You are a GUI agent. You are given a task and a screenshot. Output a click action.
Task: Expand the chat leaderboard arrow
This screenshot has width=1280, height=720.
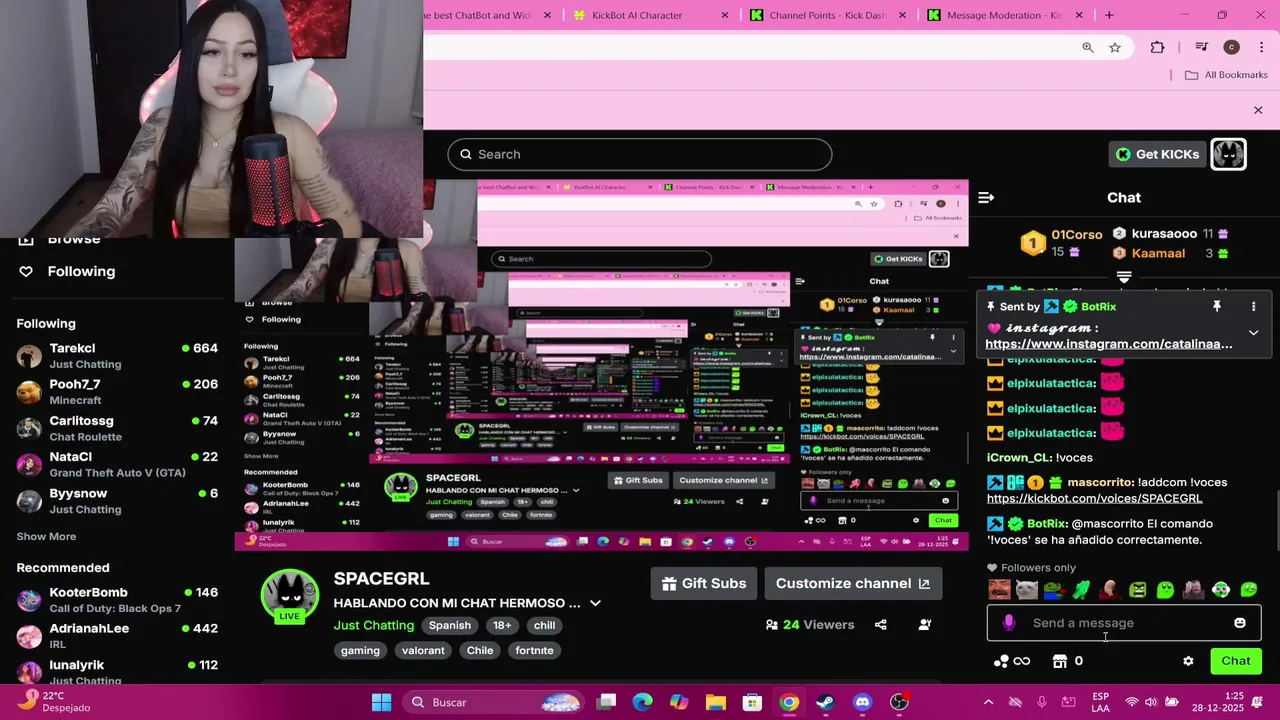(1124, 277)
